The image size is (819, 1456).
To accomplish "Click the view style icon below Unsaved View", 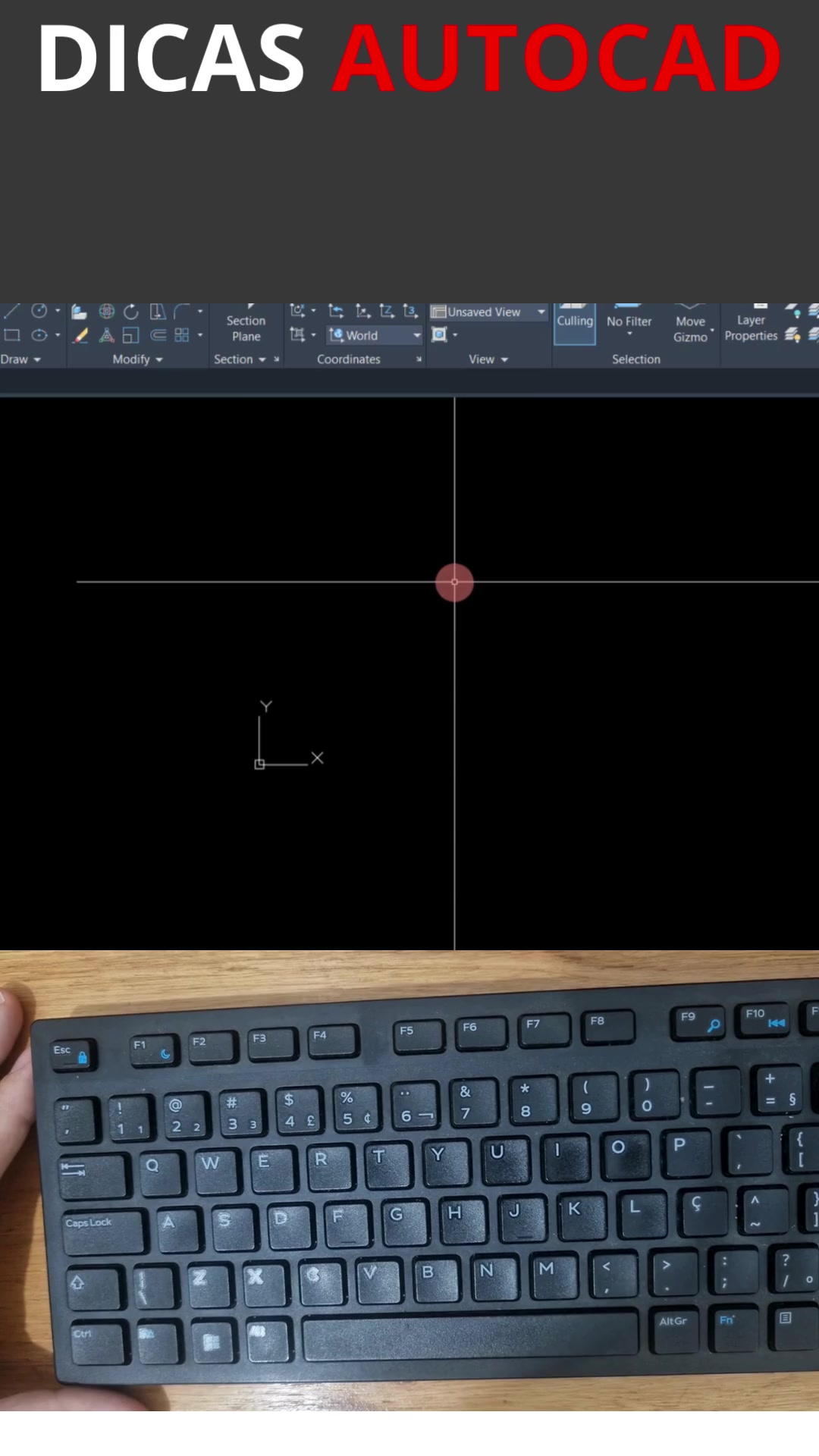I will (x=439, y=334).
